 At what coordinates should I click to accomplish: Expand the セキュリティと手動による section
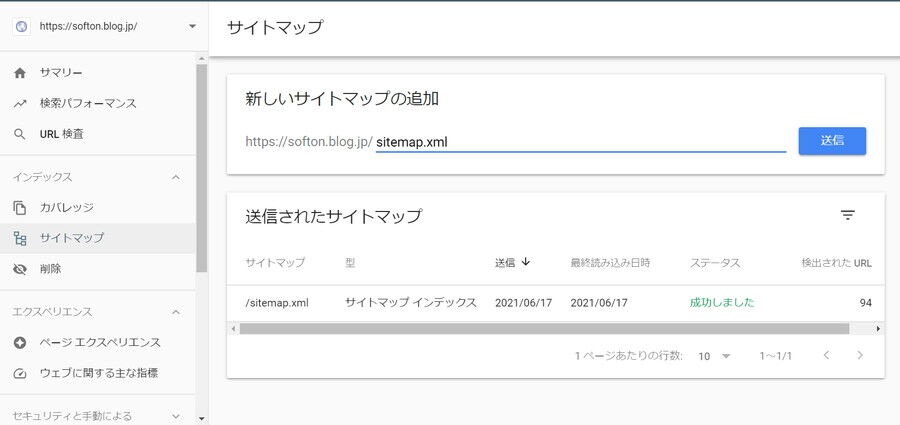pos(176,415)
